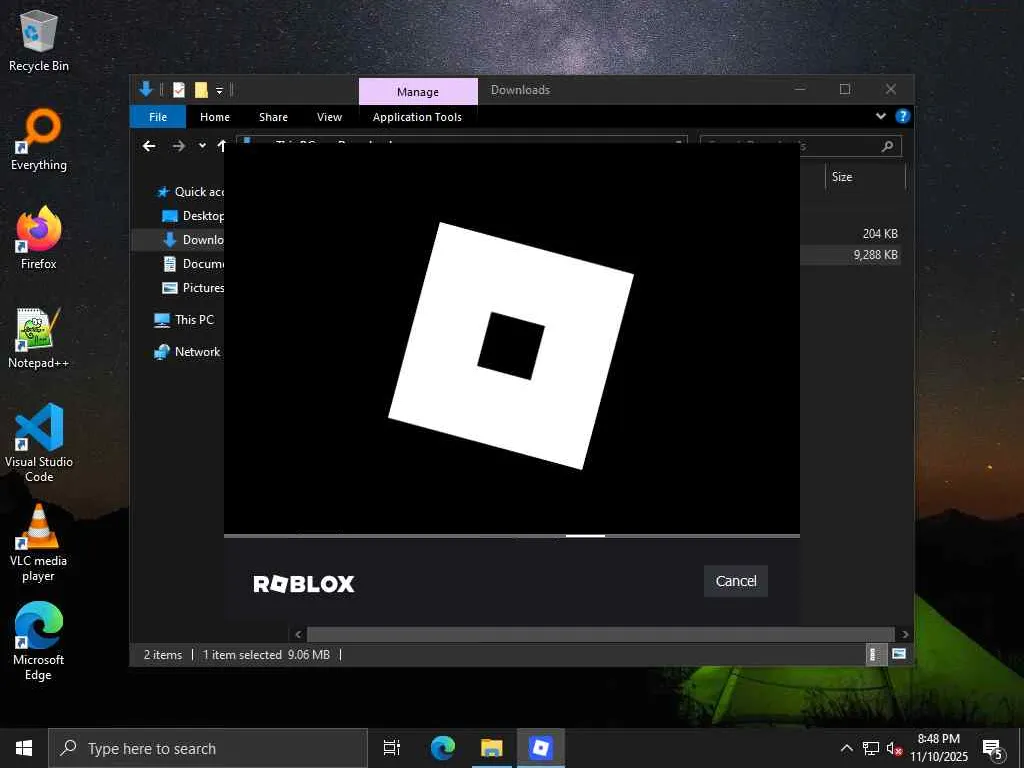
Task: Launch Visual Studio Code shortcut
Action: [39, 443]
